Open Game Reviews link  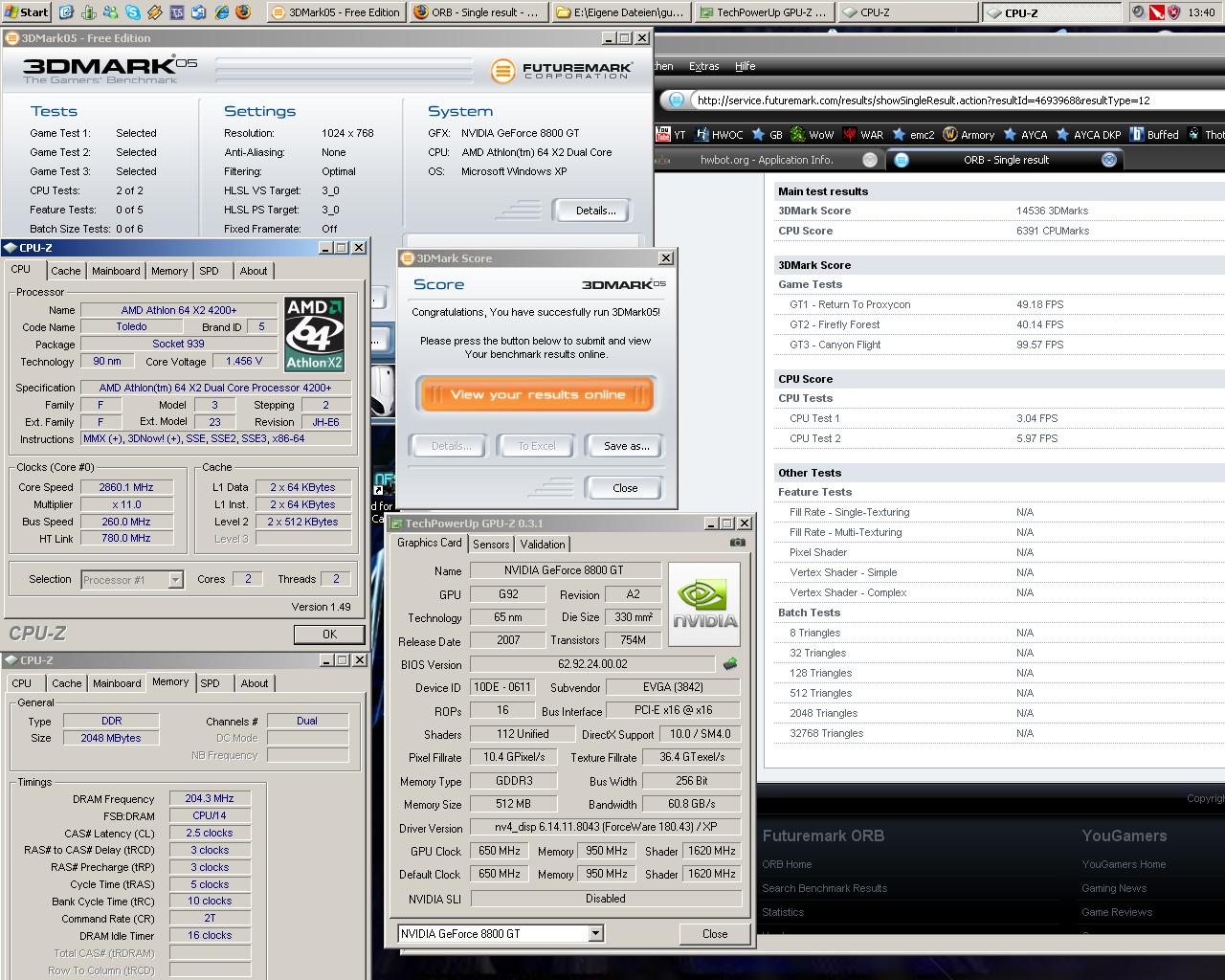tap(1117, 912)
